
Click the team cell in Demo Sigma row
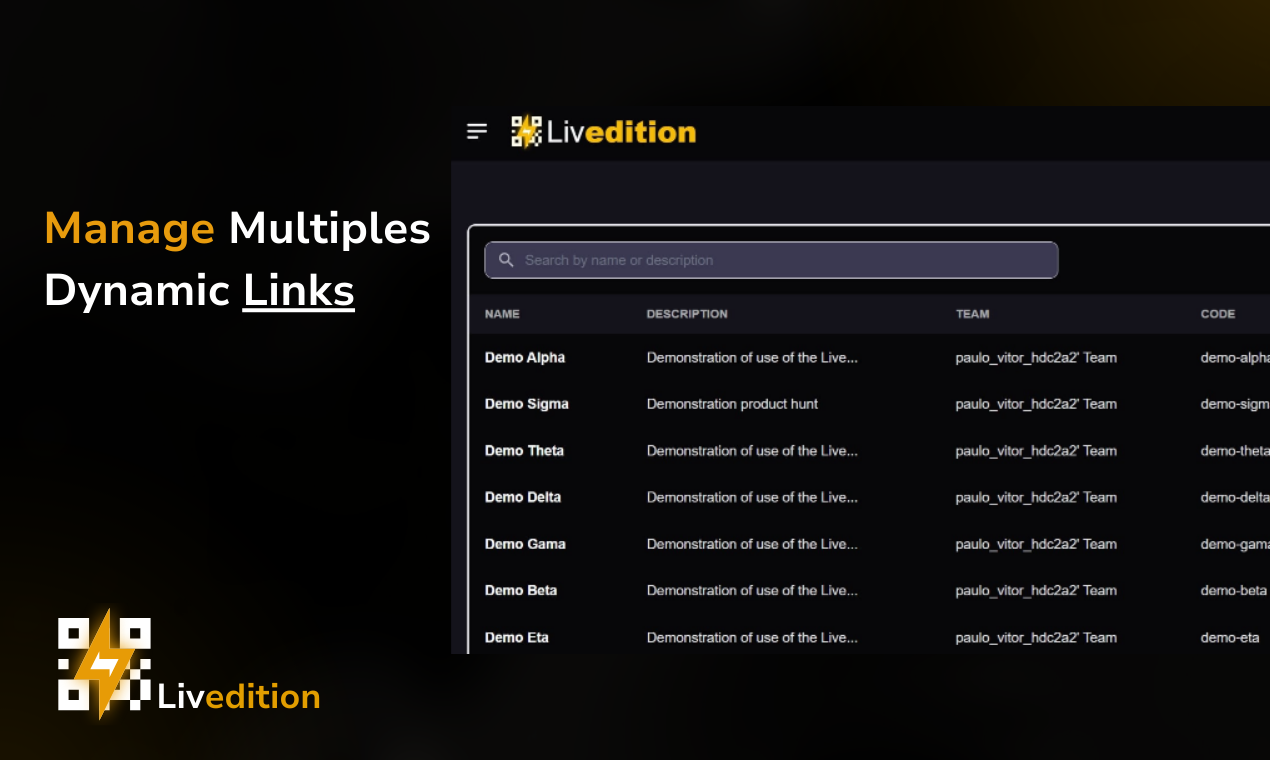[1036, 404]
